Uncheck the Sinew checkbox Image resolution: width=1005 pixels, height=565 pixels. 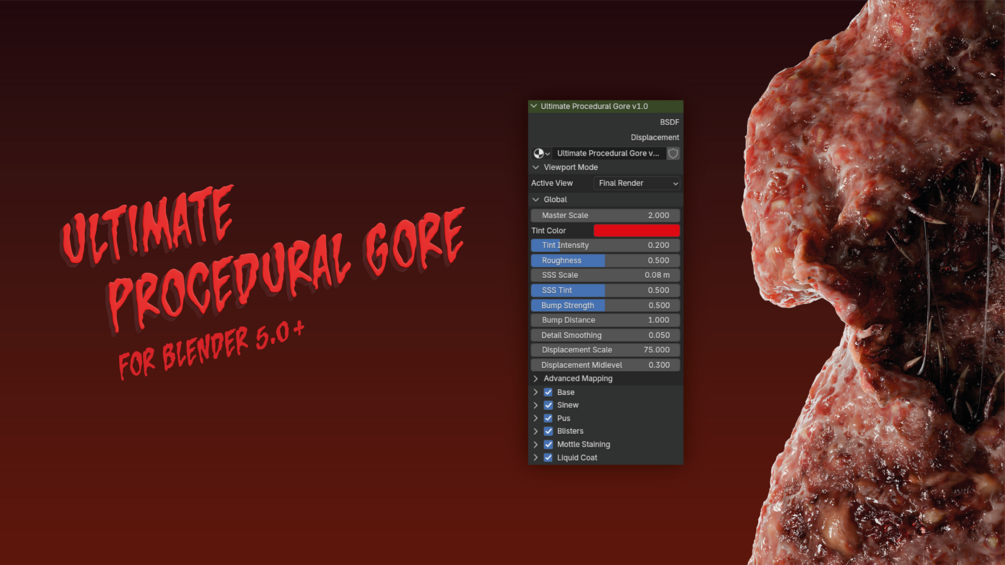click(x=548, y=405)
